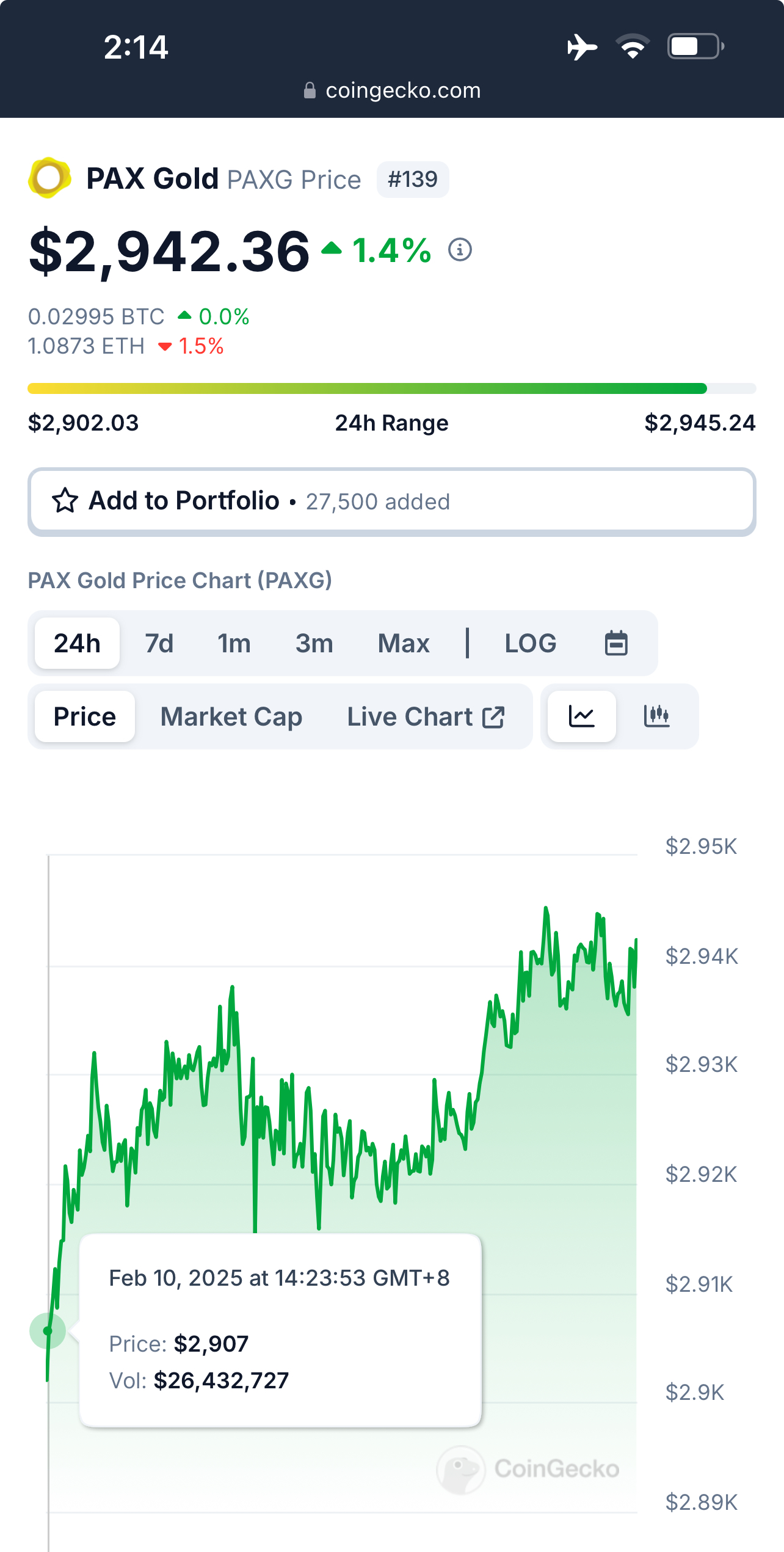Click the star icon in Add to Portfolio
The height and width of the screenshot is (1552, 784).
click(65, 501)
